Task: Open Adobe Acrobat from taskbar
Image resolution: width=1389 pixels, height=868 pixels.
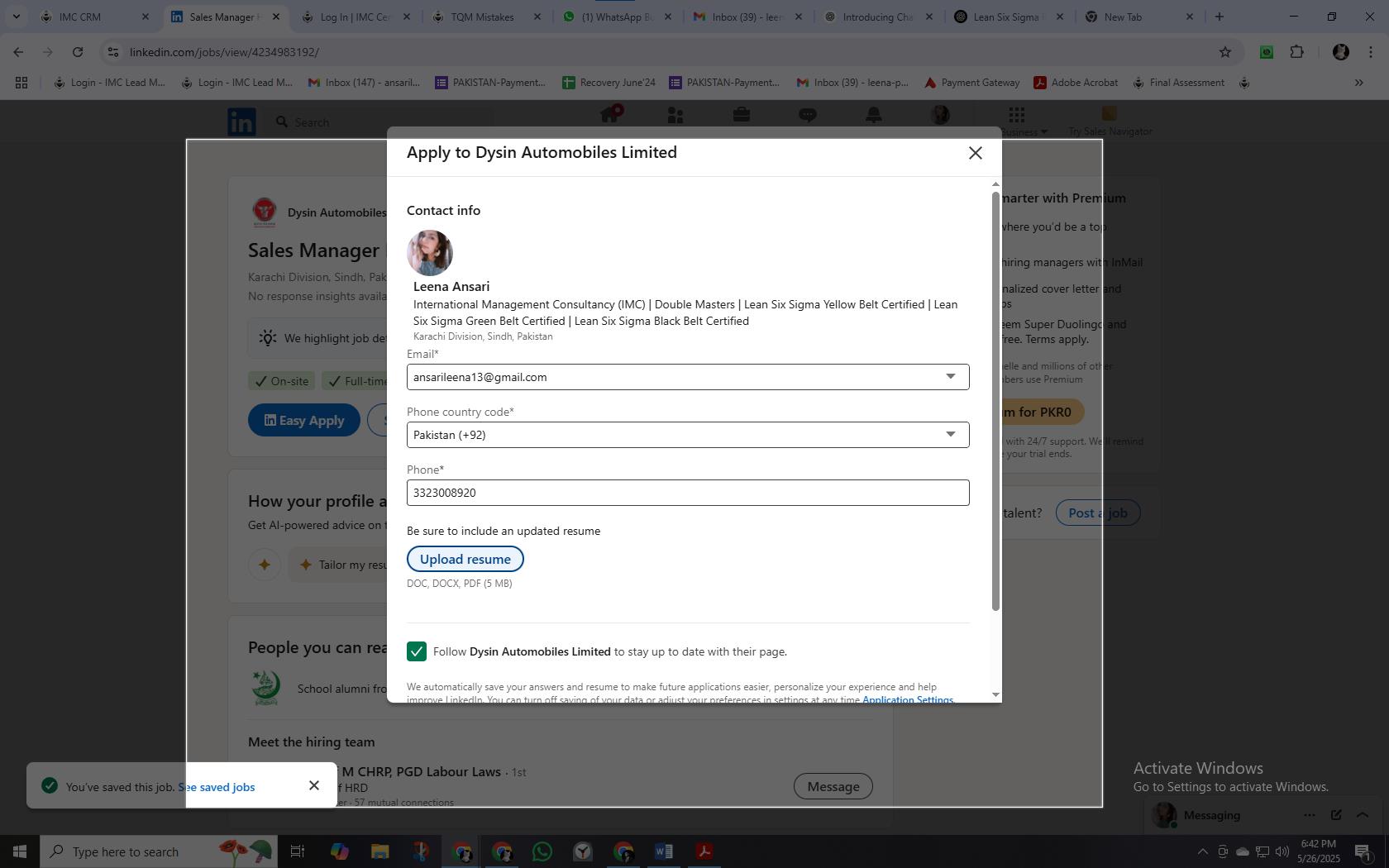Action: click(x=704, y=851)
